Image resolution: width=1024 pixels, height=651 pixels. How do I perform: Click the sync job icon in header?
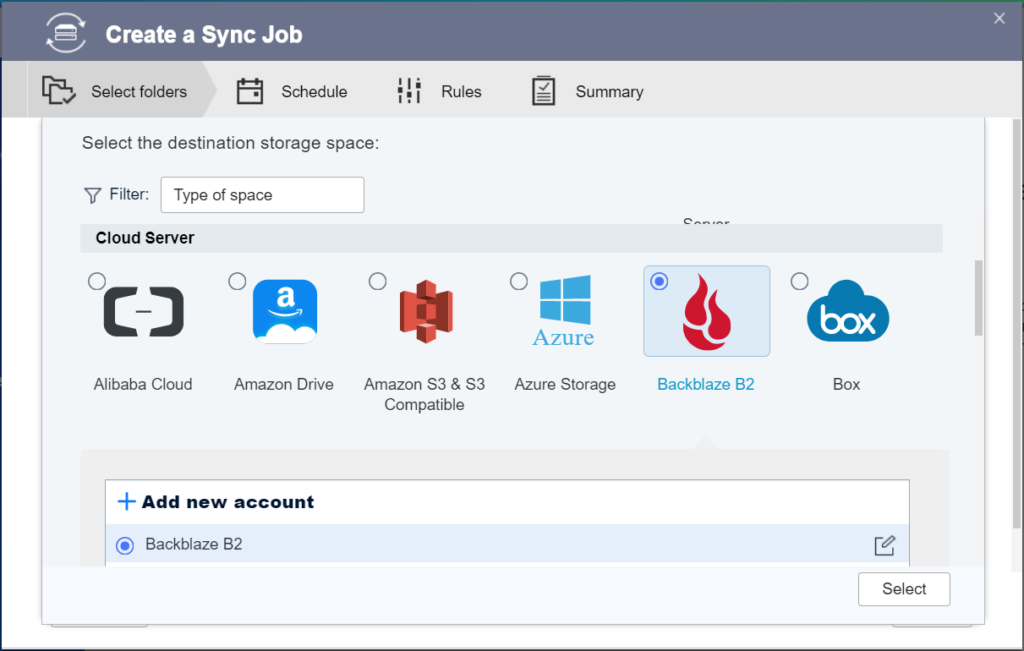(x=65, y=33)
